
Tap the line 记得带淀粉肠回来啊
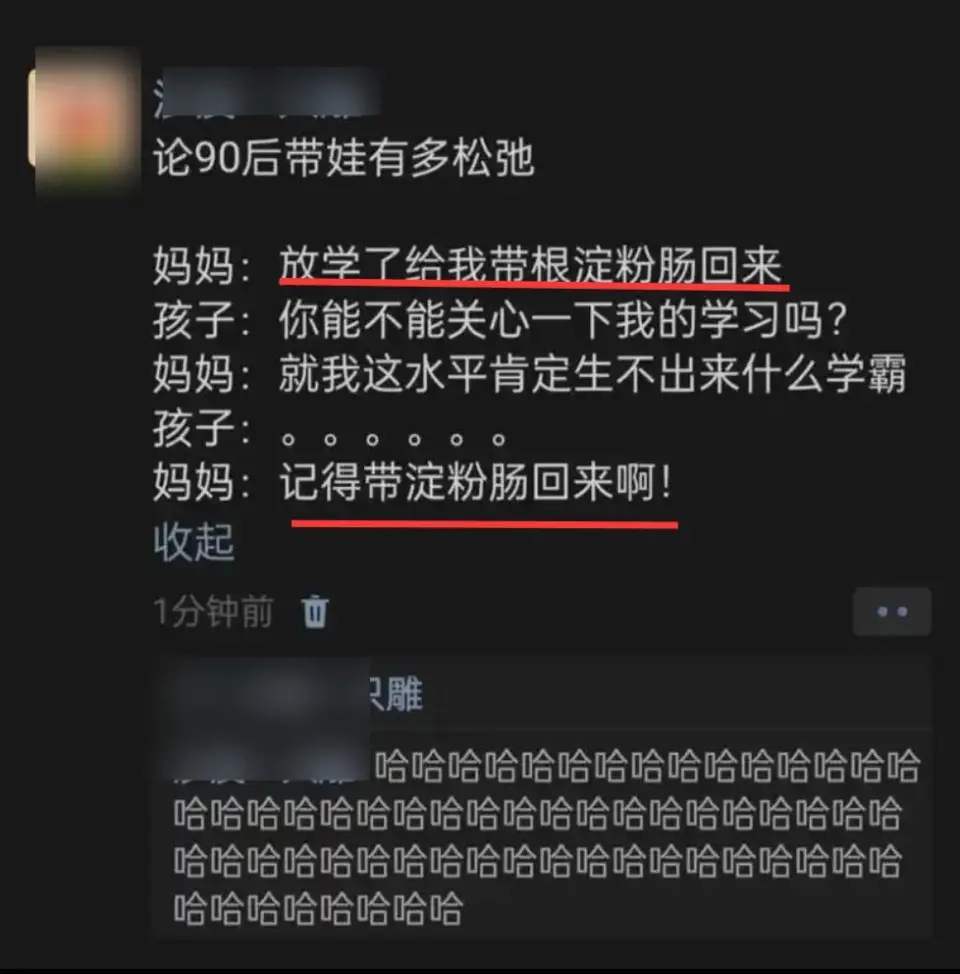[476, 482]
